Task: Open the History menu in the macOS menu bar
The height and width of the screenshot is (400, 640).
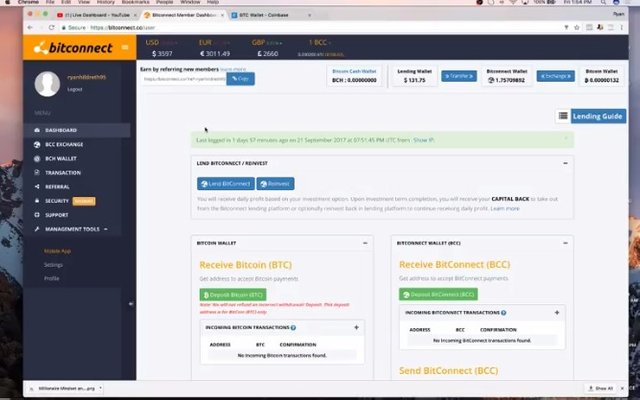Action: tap(106, 2)
